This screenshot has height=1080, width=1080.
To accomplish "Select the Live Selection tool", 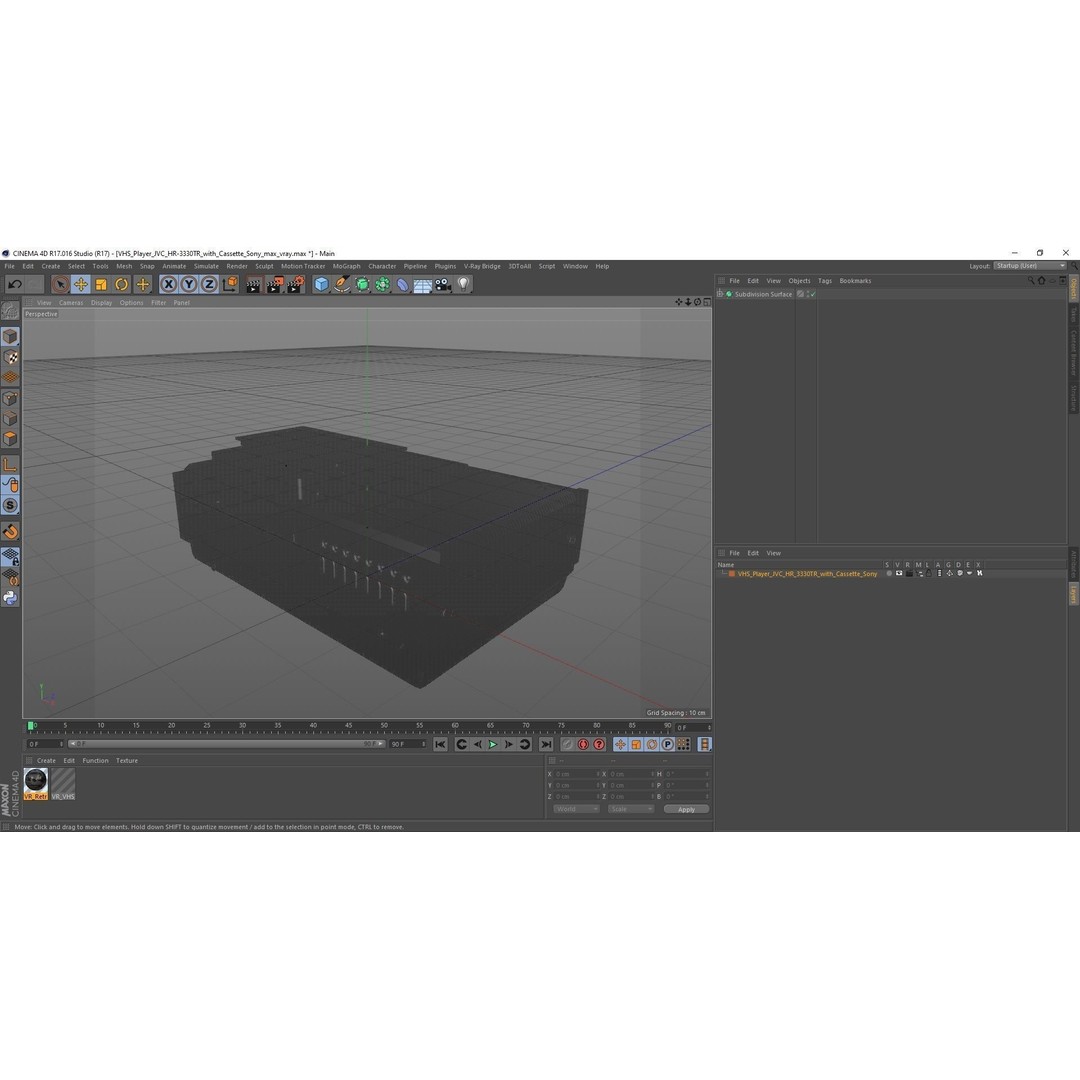I will (x=60, y=284).
